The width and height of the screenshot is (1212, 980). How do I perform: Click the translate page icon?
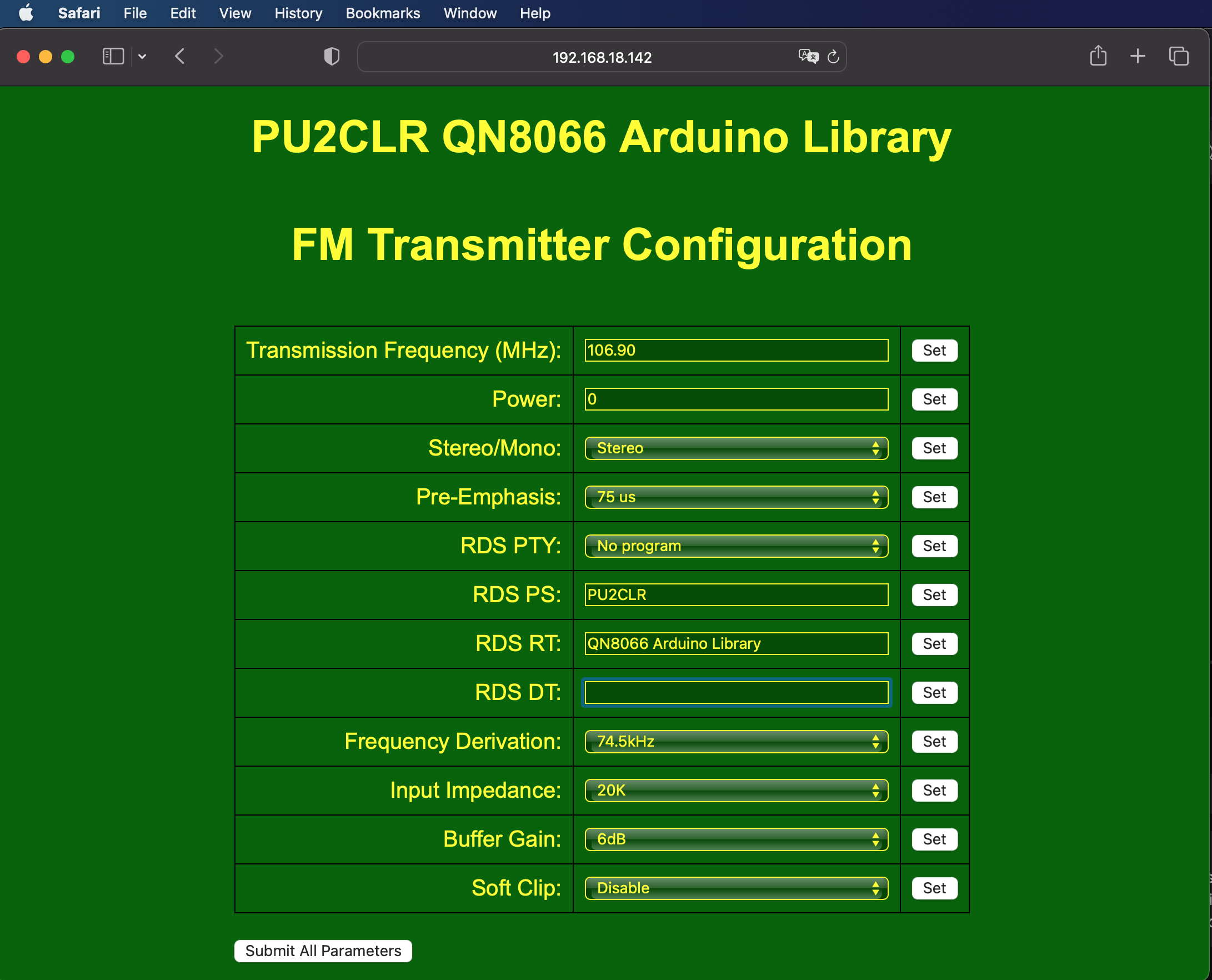point(808,57)
